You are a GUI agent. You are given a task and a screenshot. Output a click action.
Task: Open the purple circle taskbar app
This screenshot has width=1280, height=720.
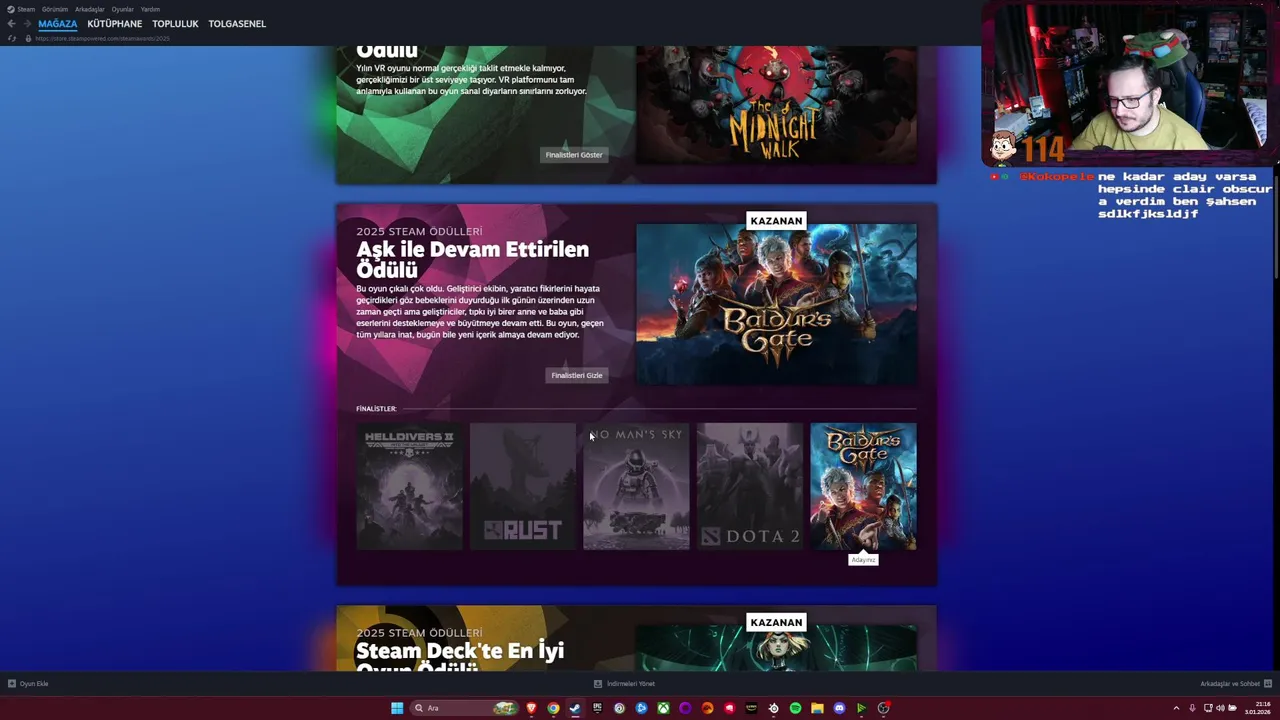(x=685, y=708)
